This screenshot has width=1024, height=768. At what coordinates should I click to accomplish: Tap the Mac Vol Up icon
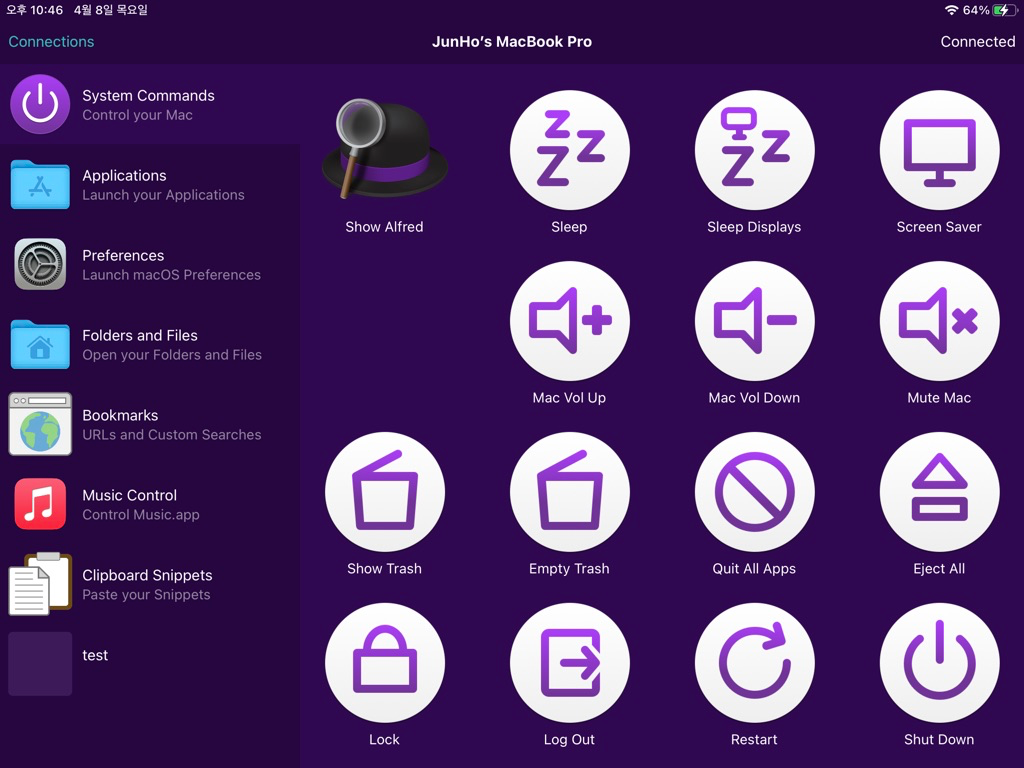tap(569, 321)
